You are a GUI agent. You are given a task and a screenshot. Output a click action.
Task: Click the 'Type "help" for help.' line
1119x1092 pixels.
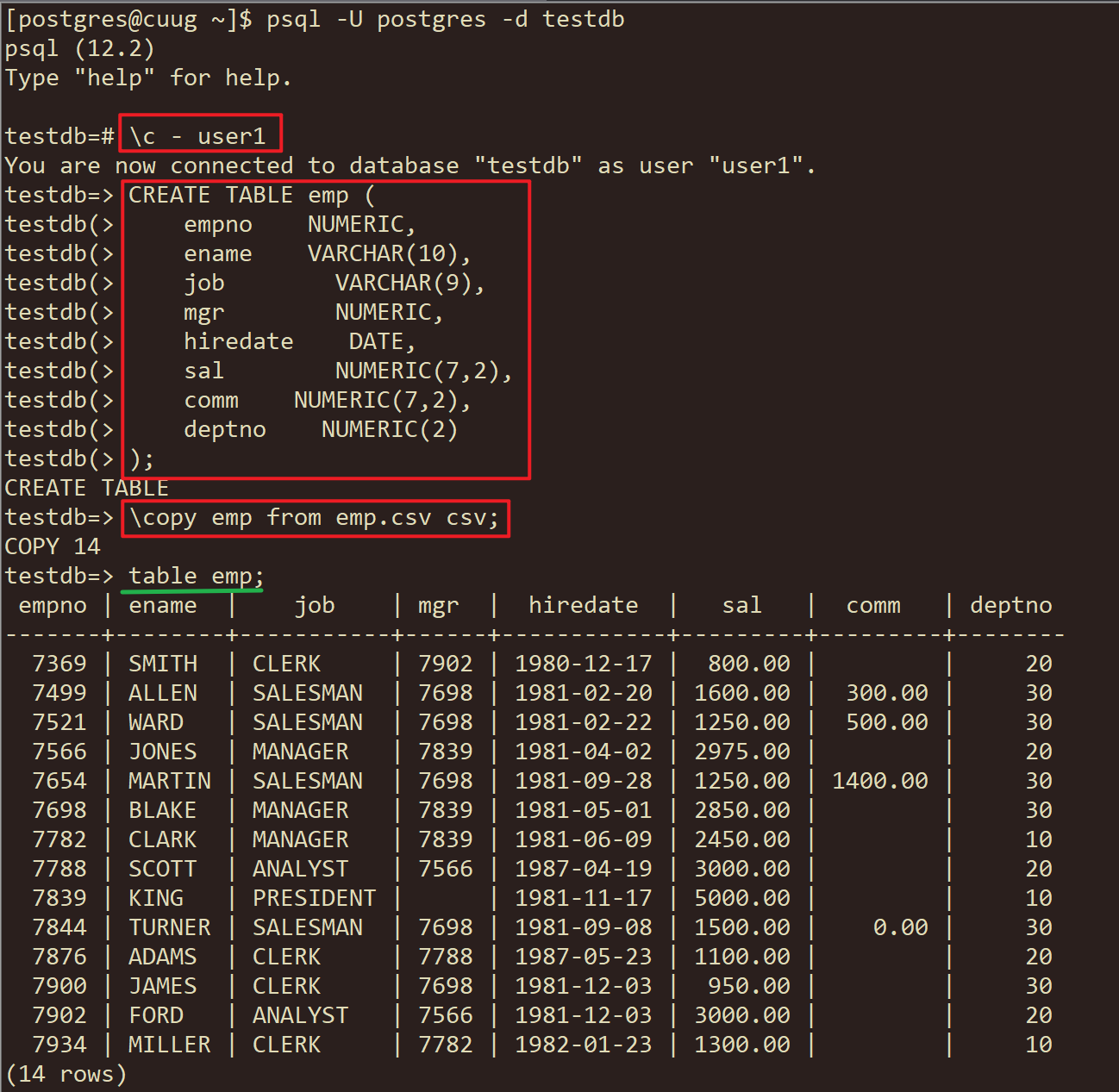click(x=148, y=78)
